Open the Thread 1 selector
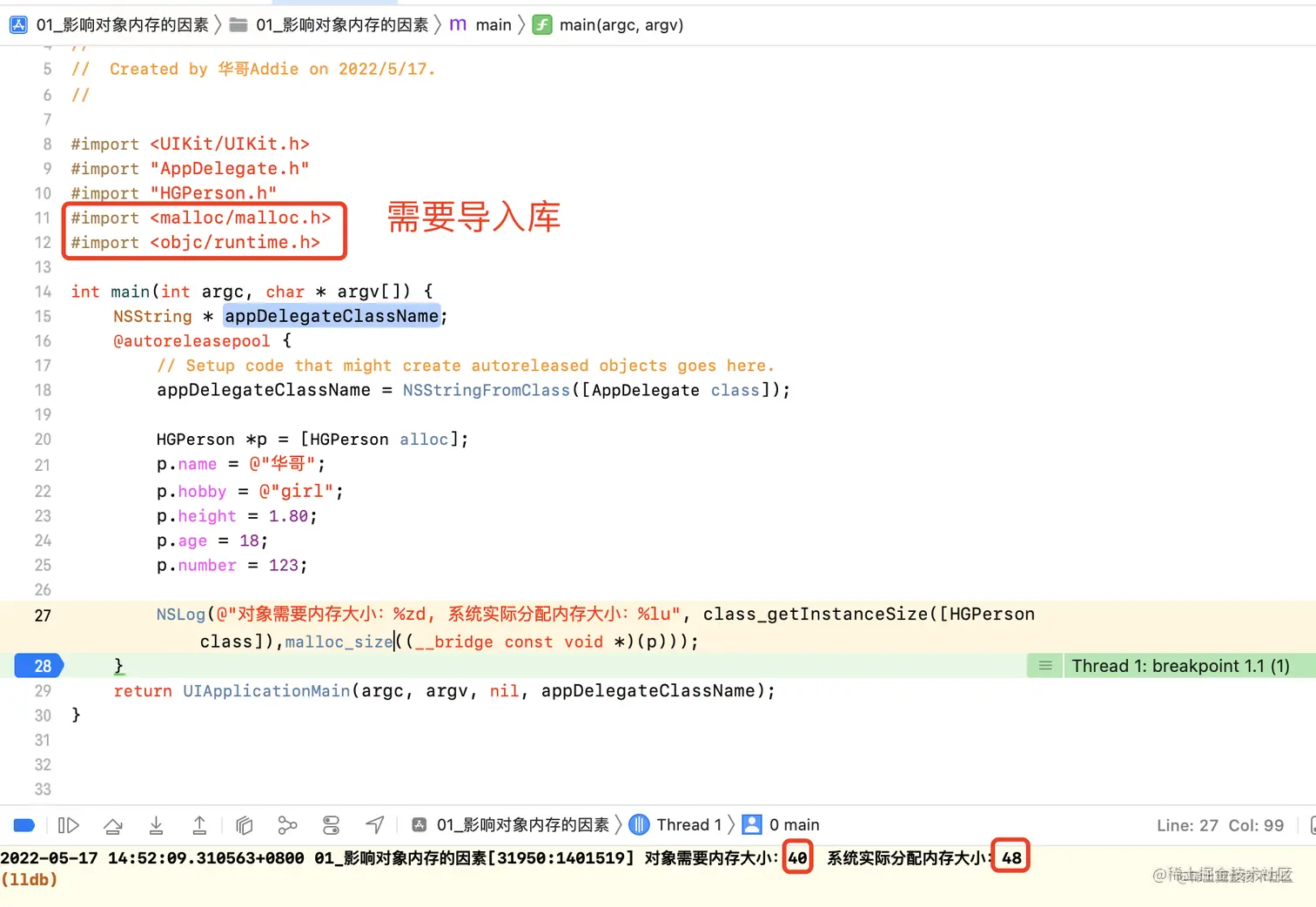 click(x=676, y=825)
